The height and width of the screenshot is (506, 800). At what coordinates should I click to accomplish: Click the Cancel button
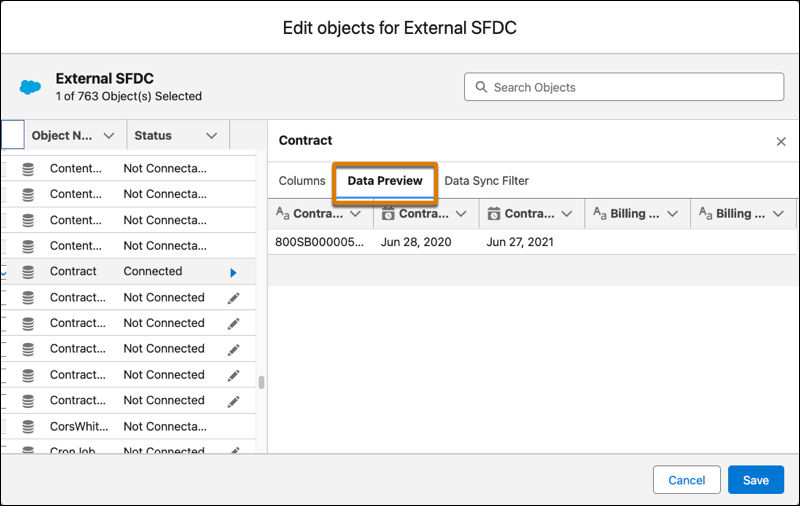(x=687, y=479)
